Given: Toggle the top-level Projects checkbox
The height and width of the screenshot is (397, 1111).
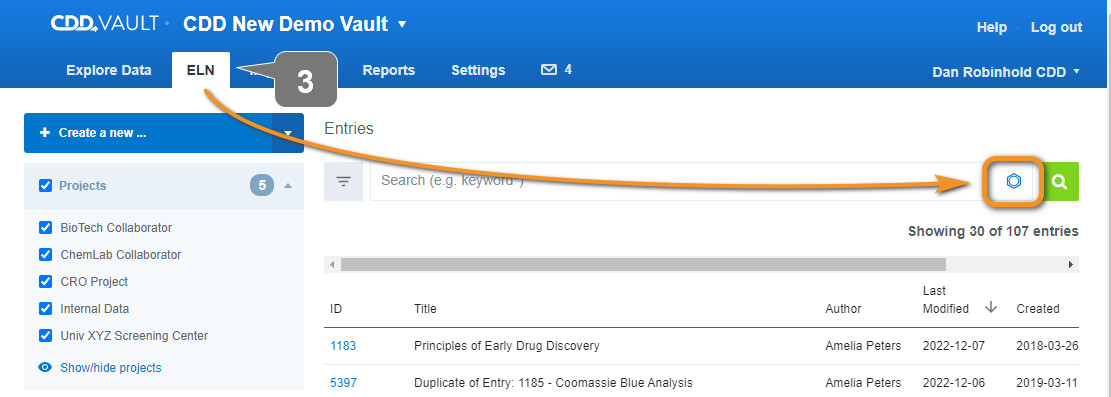Looking at the screenshot, I should (45, 185).
